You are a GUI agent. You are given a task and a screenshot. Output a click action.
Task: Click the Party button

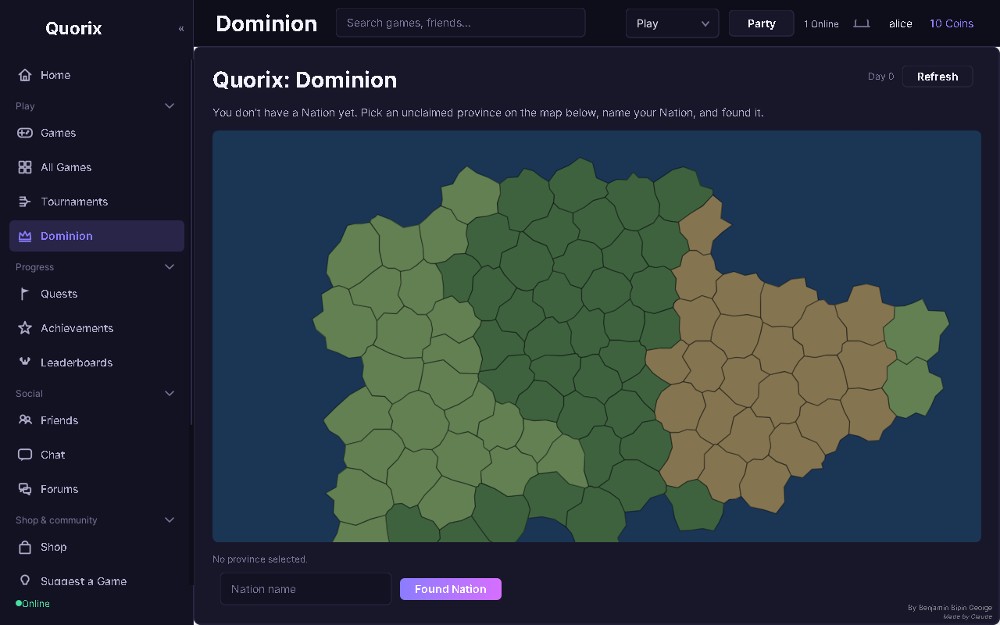coord(761,24)
